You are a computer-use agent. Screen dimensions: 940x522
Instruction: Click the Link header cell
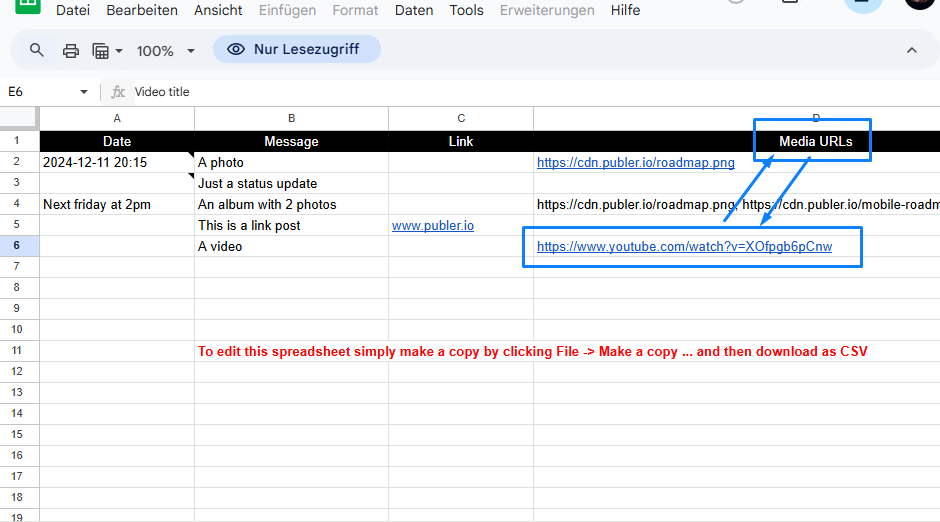click(x=461, y=141)
